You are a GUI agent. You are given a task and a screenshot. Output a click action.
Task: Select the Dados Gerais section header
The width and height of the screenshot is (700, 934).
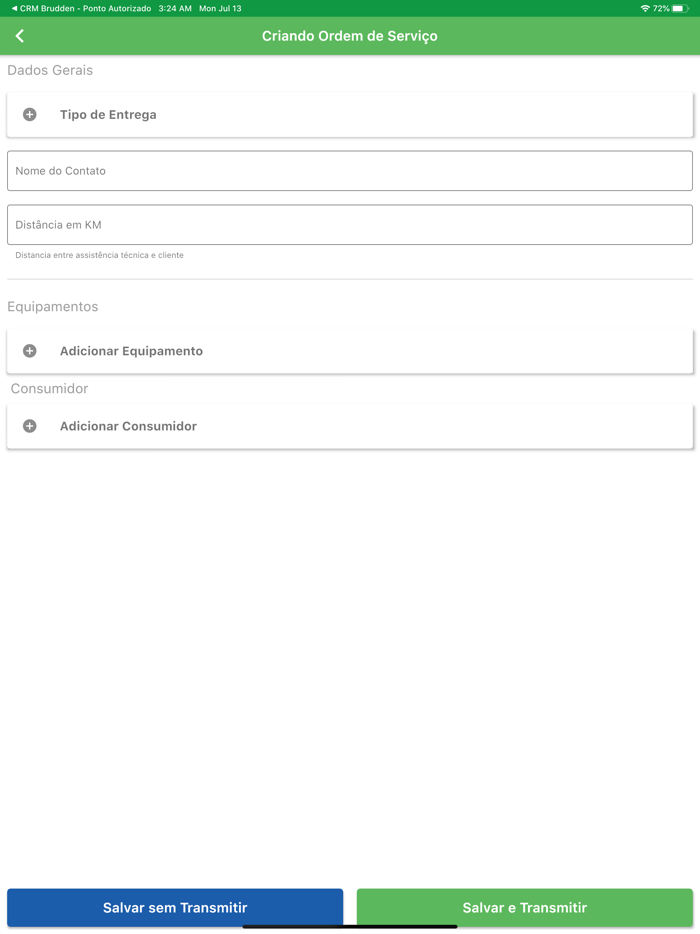[x=49, y=70]
